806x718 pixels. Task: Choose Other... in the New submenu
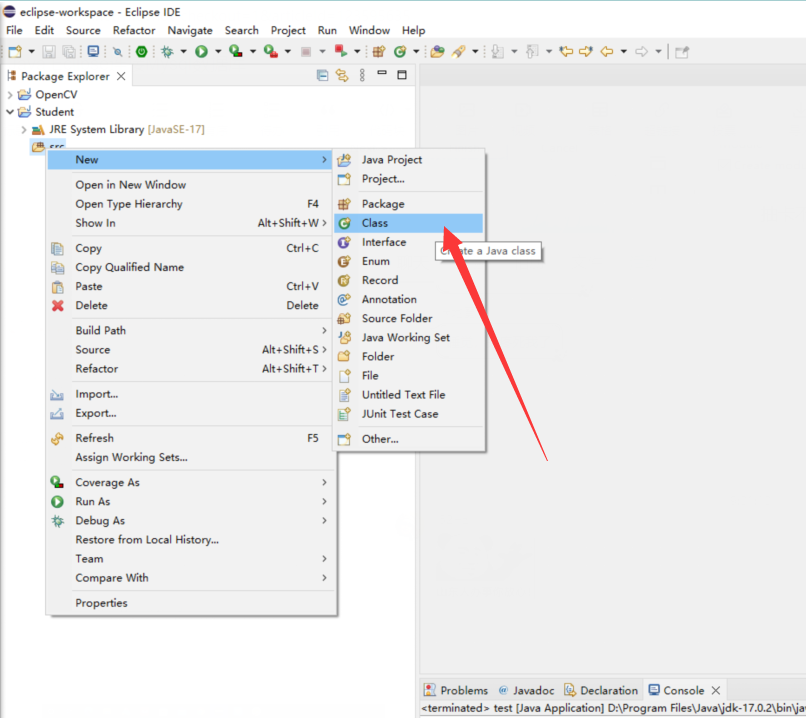(x=409, y=439)
